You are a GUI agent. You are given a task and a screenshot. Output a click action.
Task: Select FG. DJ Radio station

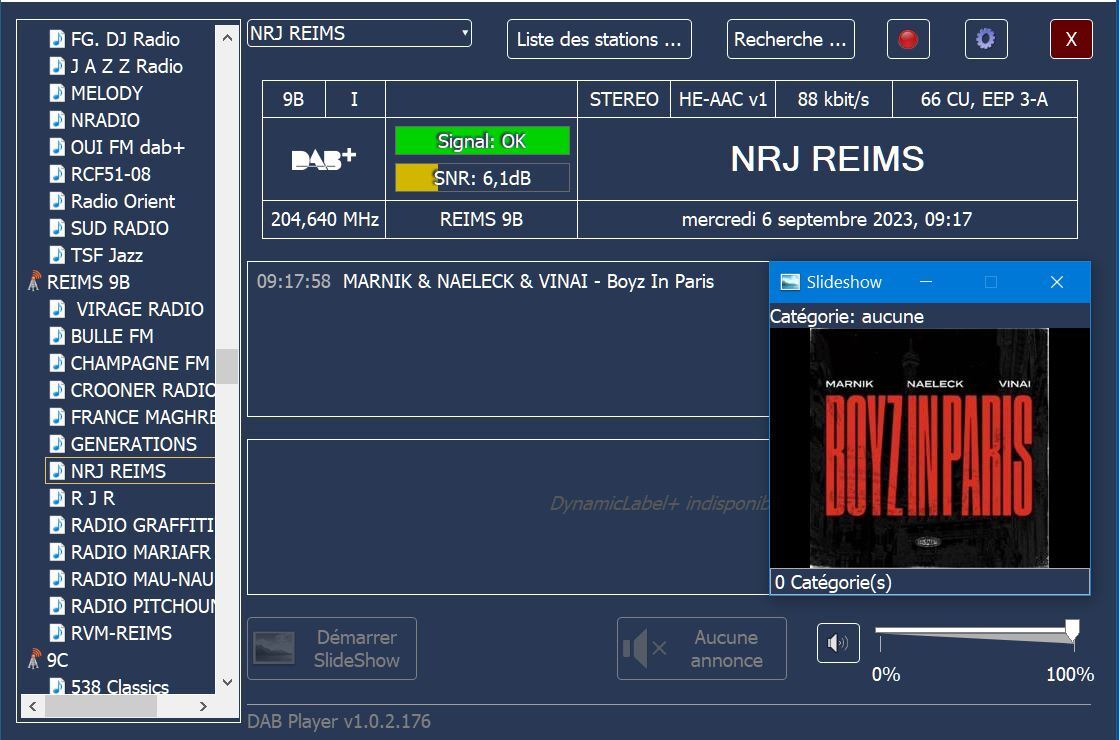point(125,39)
